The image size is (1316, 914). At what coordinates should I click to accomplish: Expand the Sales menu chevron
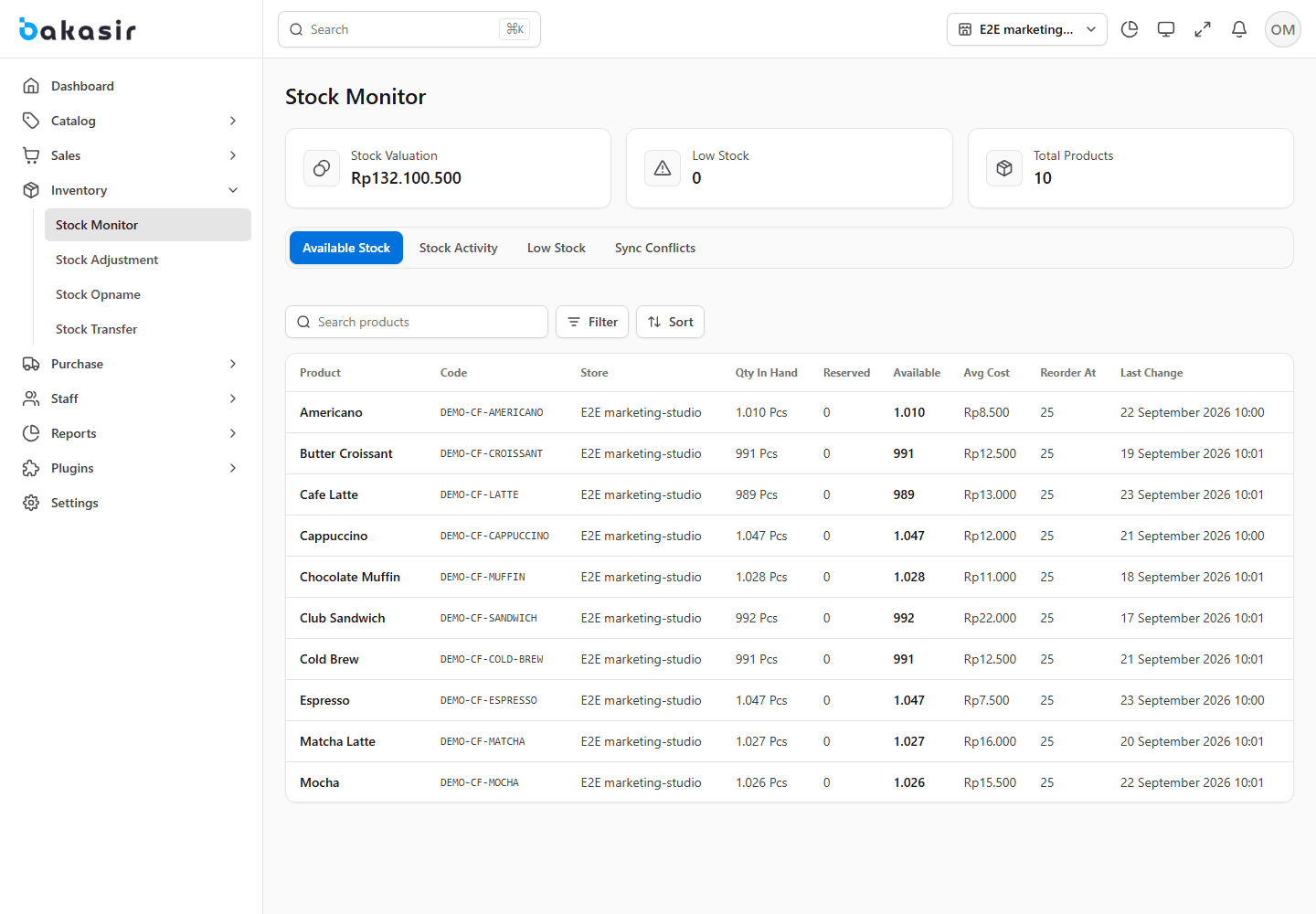coord(233,155)
